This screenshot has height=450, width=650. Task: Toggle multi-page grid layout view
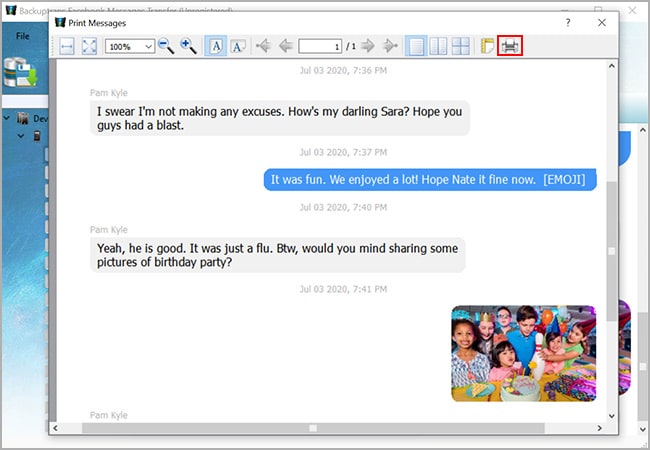459,46
